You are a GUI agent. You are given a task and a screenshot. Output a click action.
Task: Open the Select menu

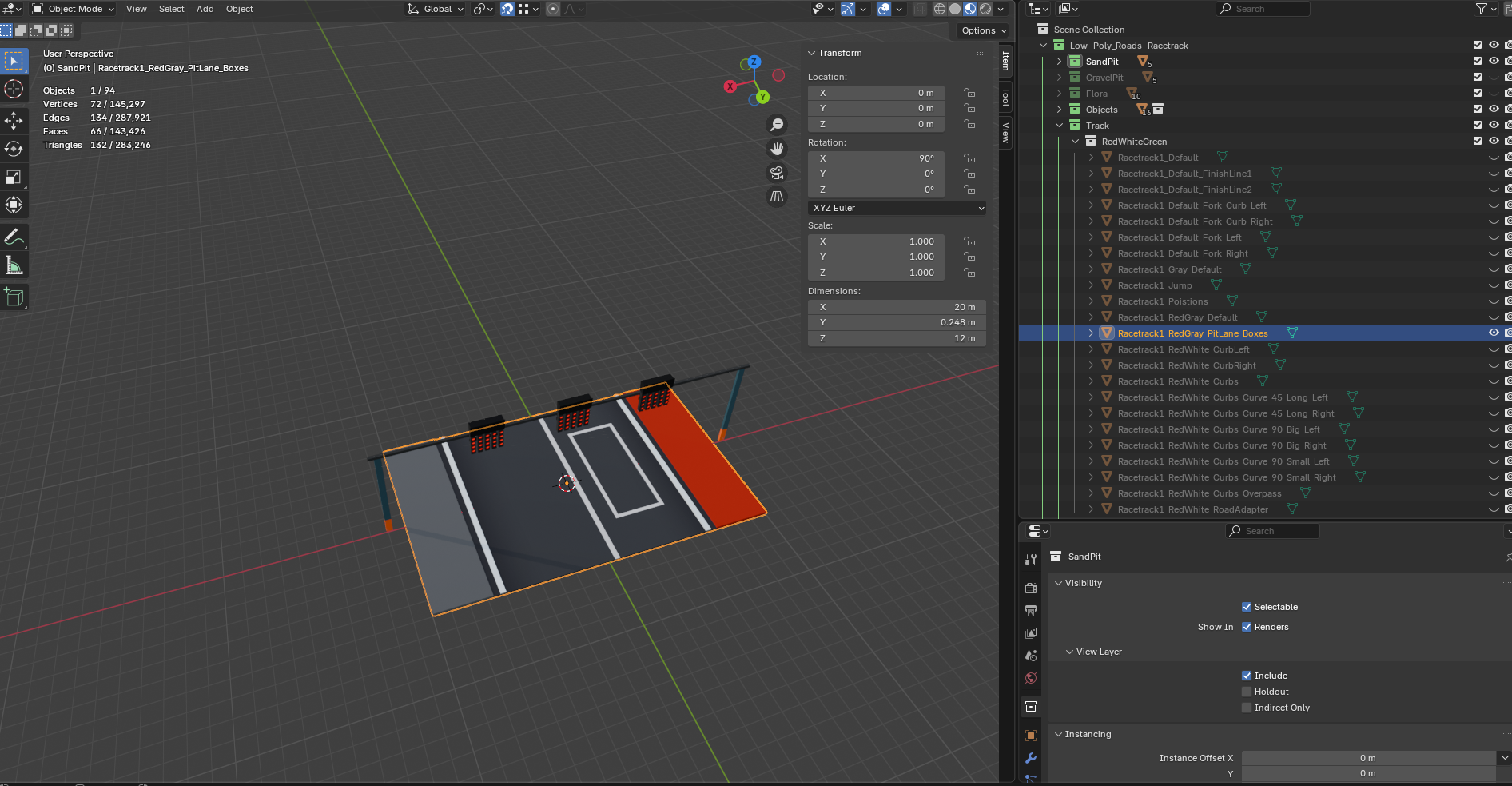[x=171, y=9]
